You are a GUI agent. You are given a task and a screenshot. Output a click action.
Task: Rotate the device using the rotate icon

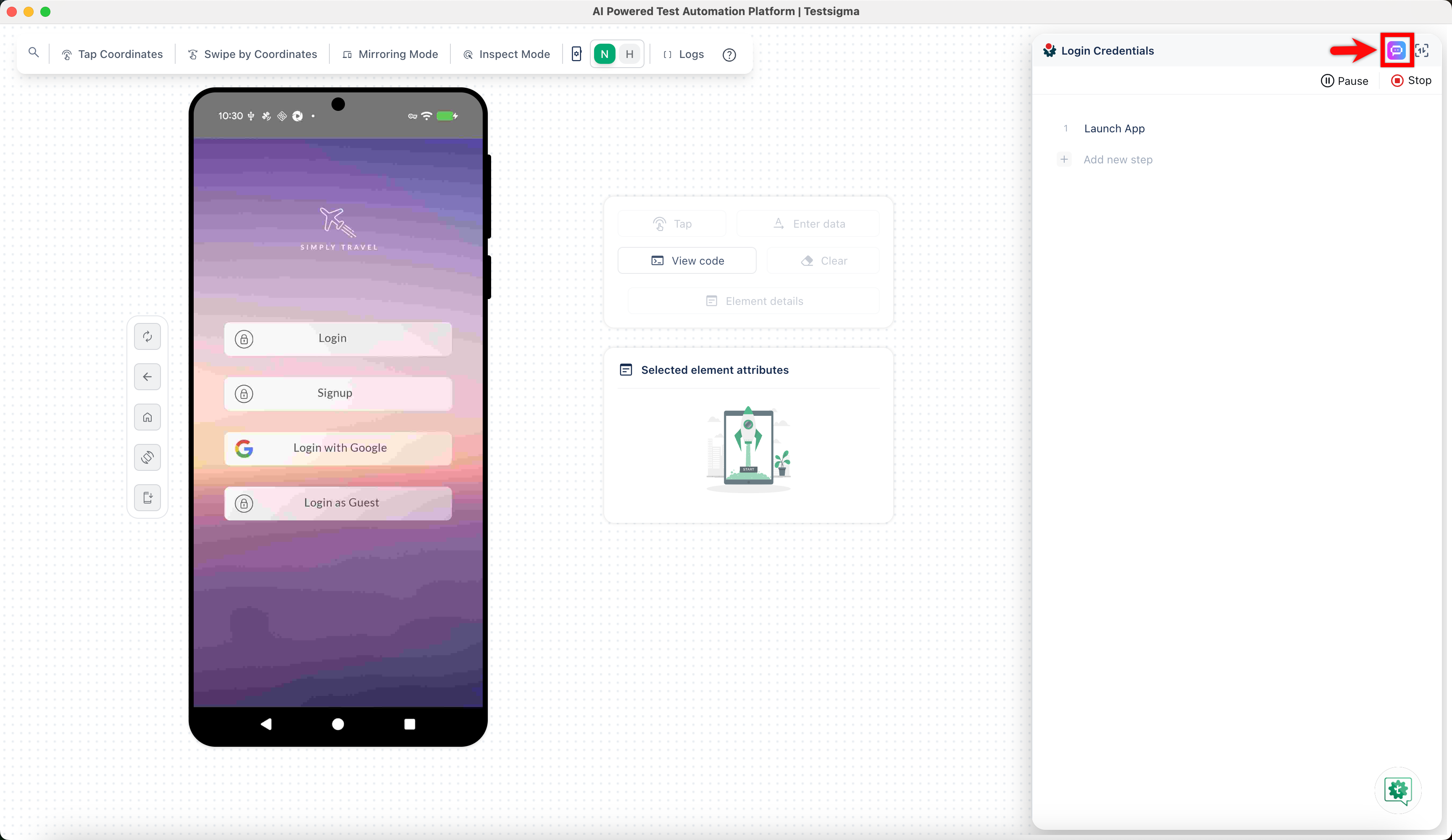point(147,457)
